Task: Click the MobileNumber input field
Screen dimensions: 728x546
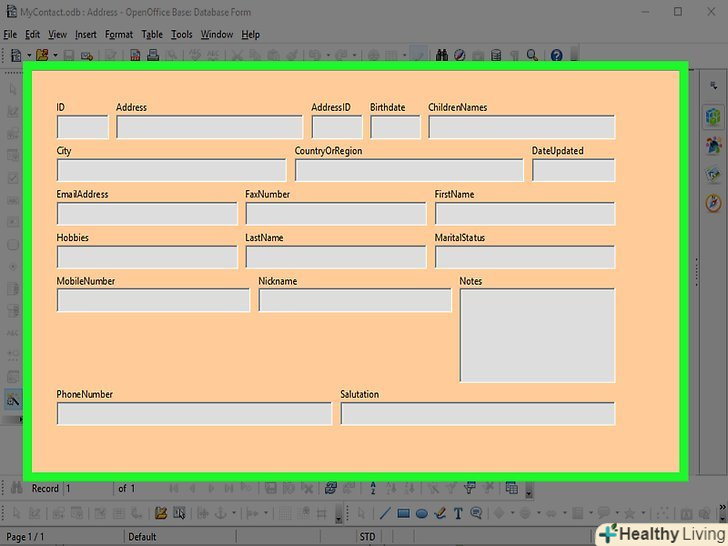Action: pyautogui.click(x=153, y=300)
